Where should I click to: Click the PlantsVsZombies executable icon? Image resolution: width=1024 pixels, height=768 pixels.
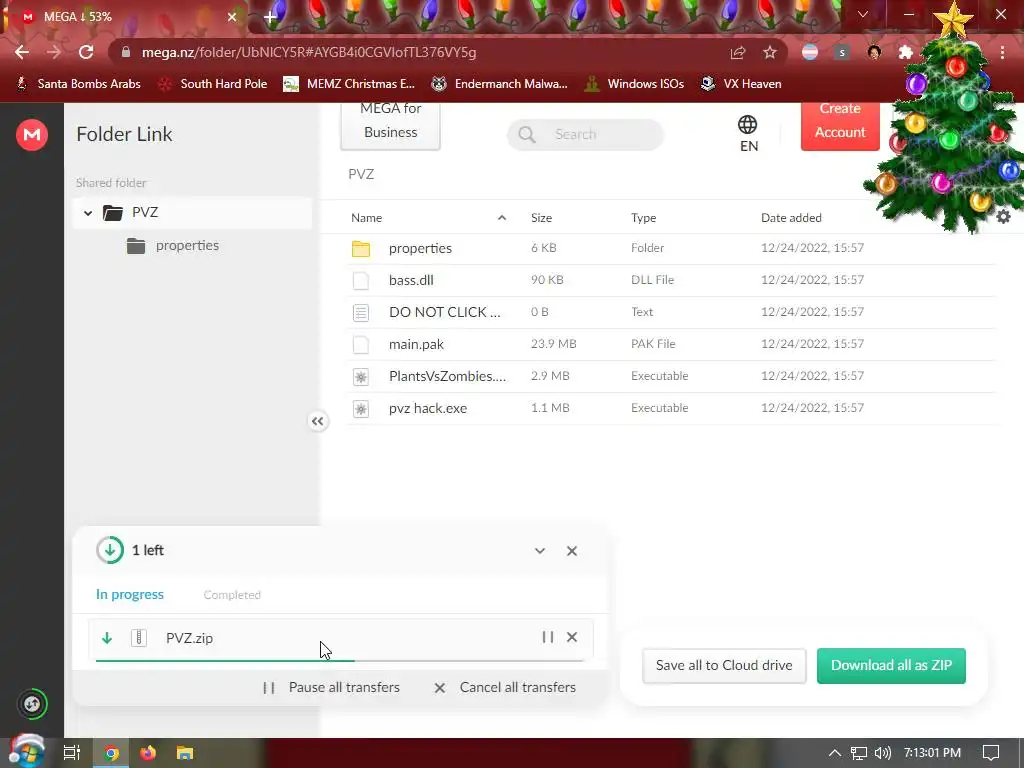[x=360, y=376]
